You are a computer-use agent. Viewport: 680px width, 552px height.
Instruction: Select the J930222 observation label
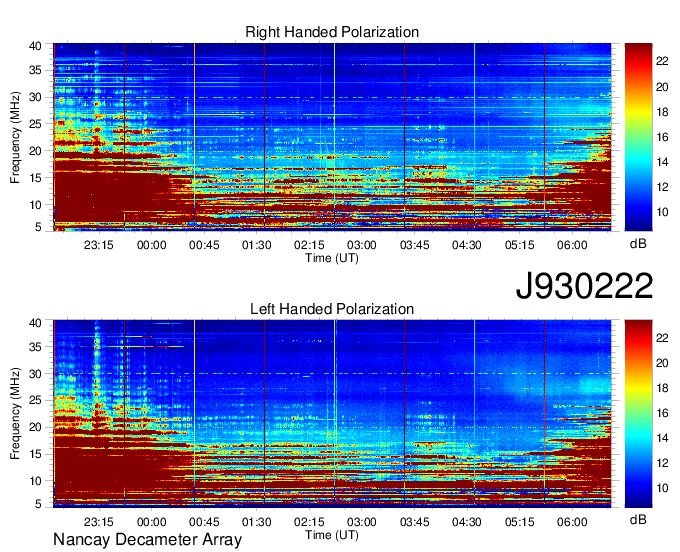pyautogui.click(x=584, y=286)
